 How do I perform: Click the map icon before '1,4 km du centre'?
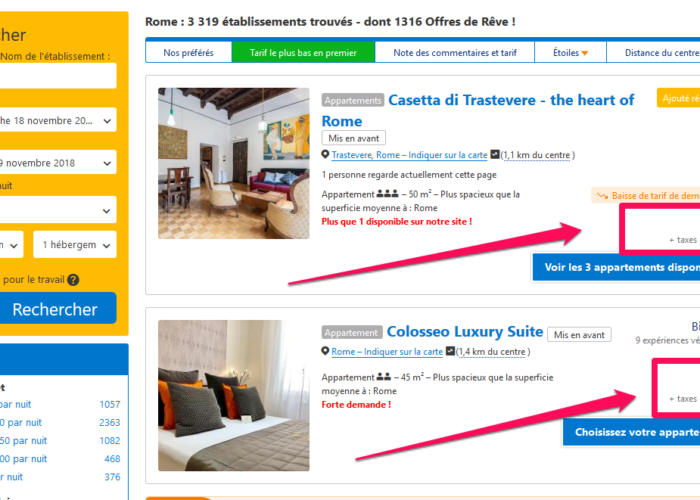(x=450, y=351)
